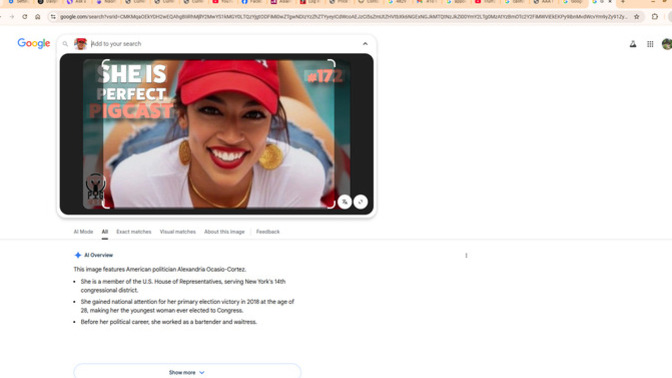Click the AI Overview heading
This screenshot has height=378, width=672.
pos(98,255)
